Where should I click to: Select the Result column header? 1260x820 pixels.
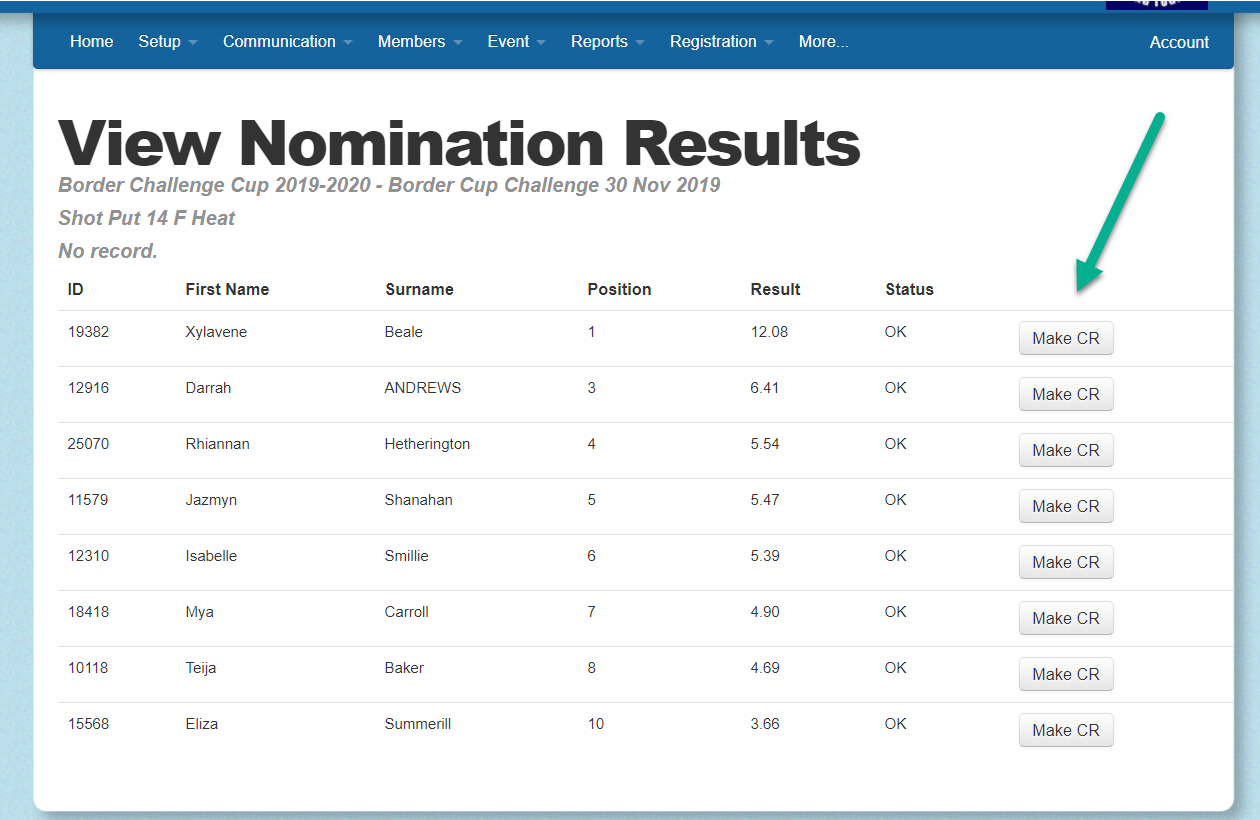click(775, 289)
